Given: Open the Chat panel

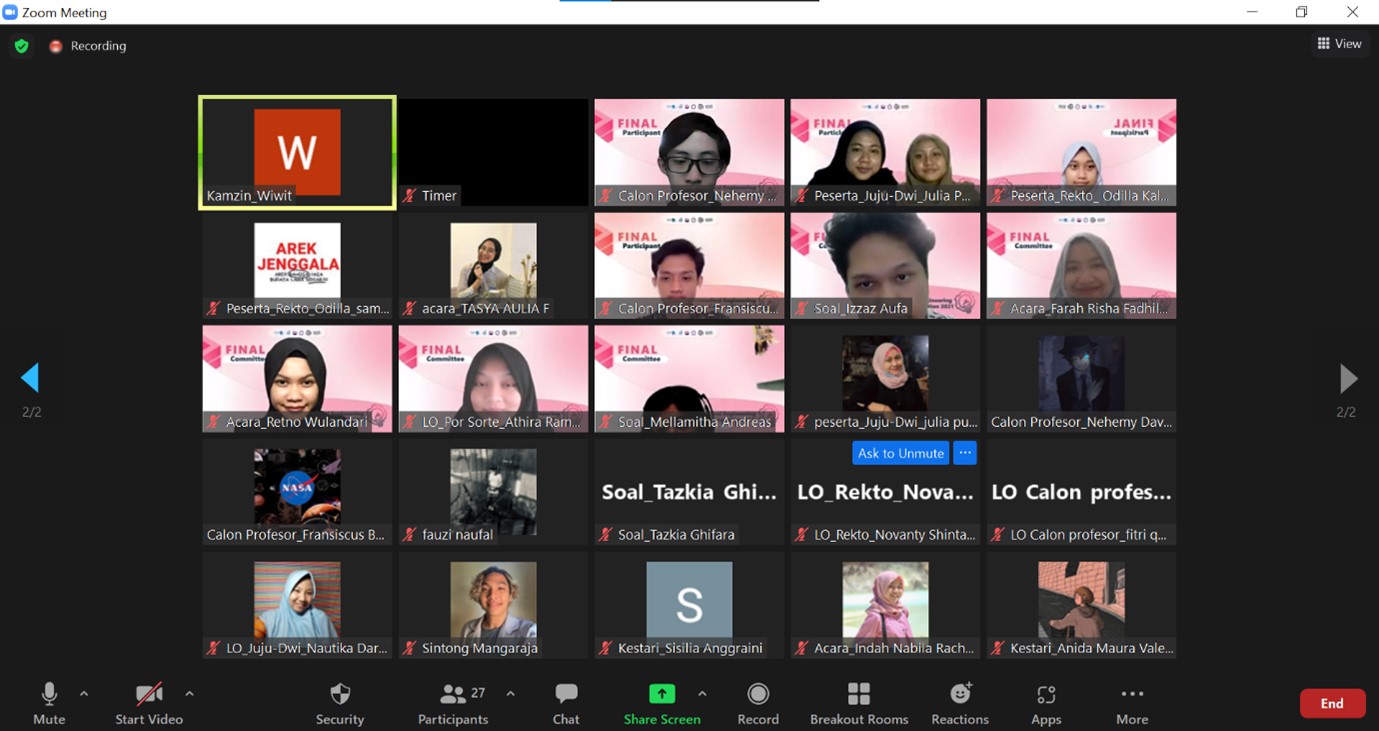Looking at the screenshot, I should point(566,695).
